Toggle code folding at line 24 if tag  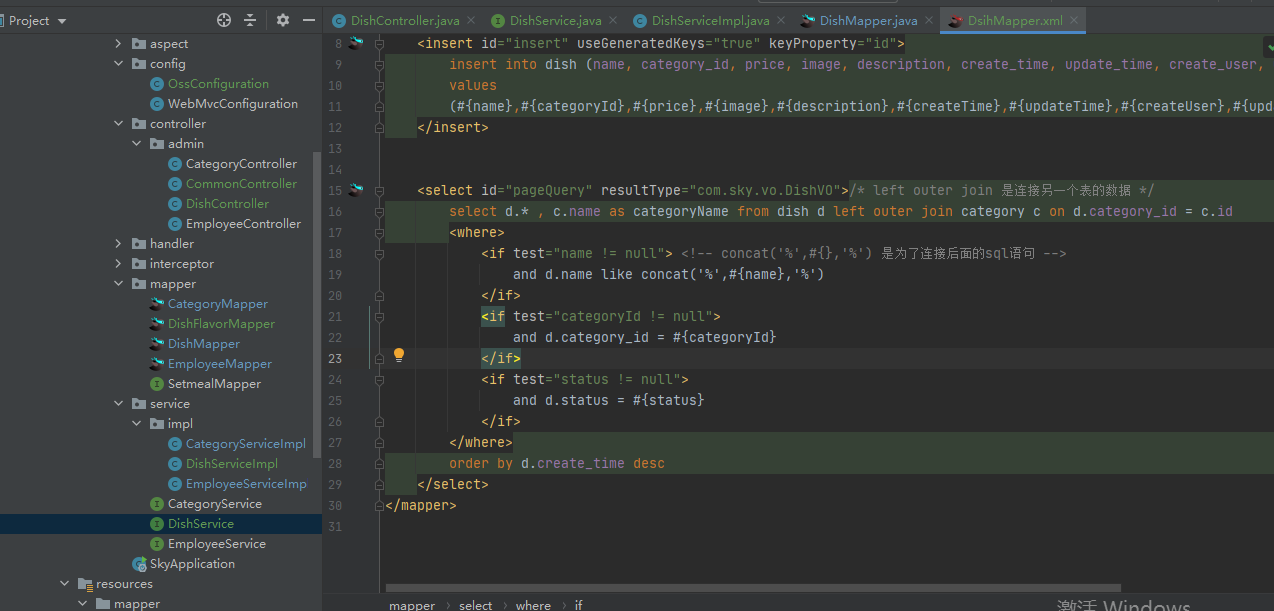[x=379, y=379]
